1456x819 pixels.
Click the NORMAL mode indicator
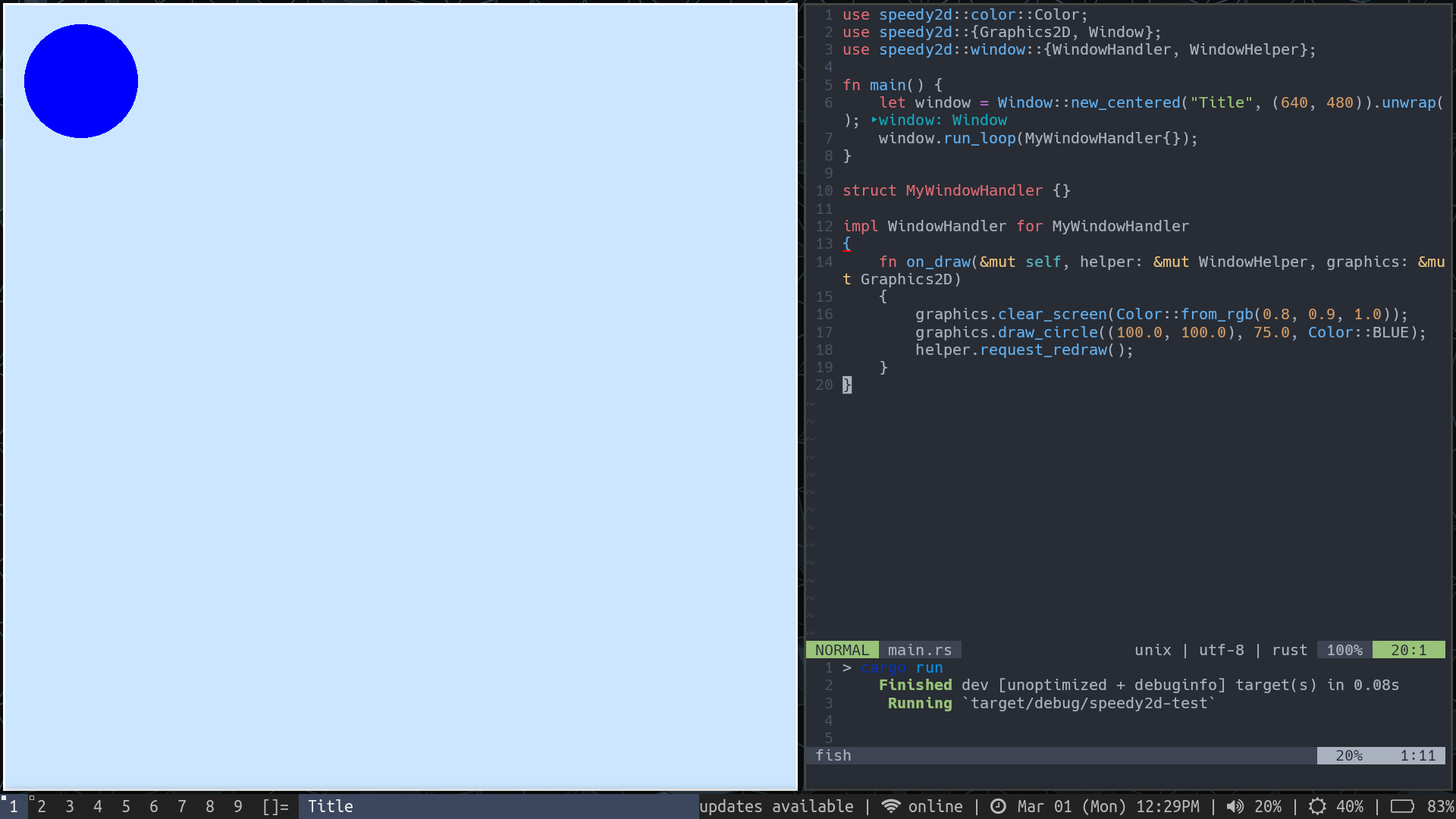(x=842, y=650)
